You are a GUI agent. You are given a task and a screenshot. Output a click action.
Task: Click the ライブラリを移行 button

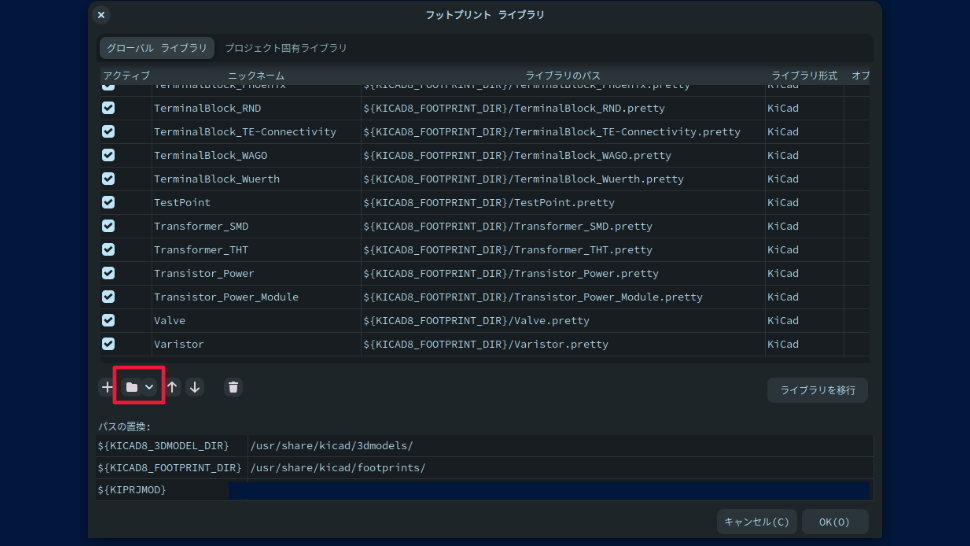[x=817, y=390]
